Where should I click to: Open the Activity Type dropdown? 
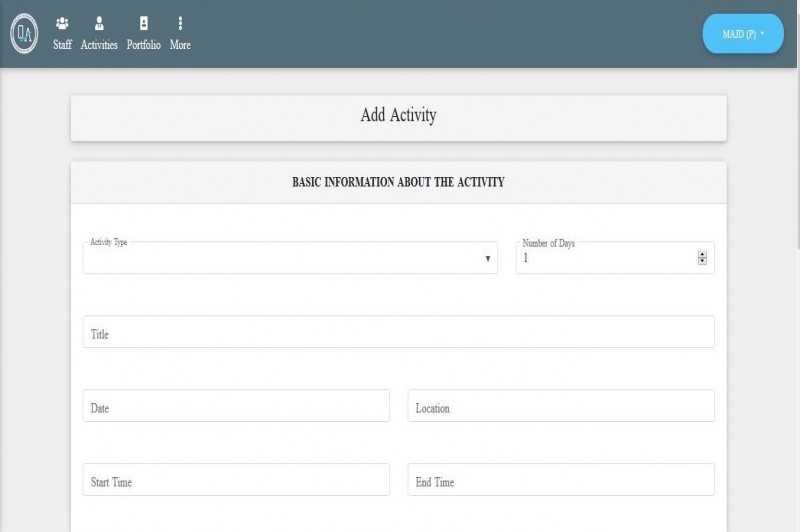290,258
